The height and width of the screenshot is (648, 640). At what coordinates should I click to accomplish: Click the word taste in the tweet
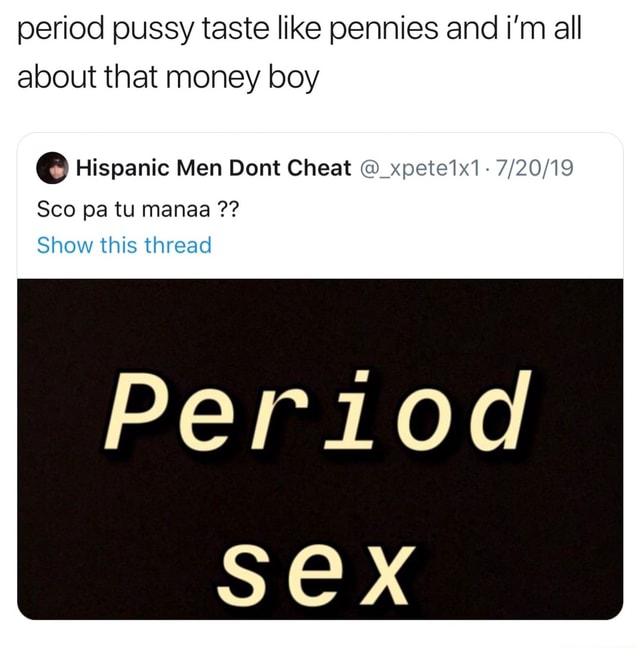coord(235,30)
